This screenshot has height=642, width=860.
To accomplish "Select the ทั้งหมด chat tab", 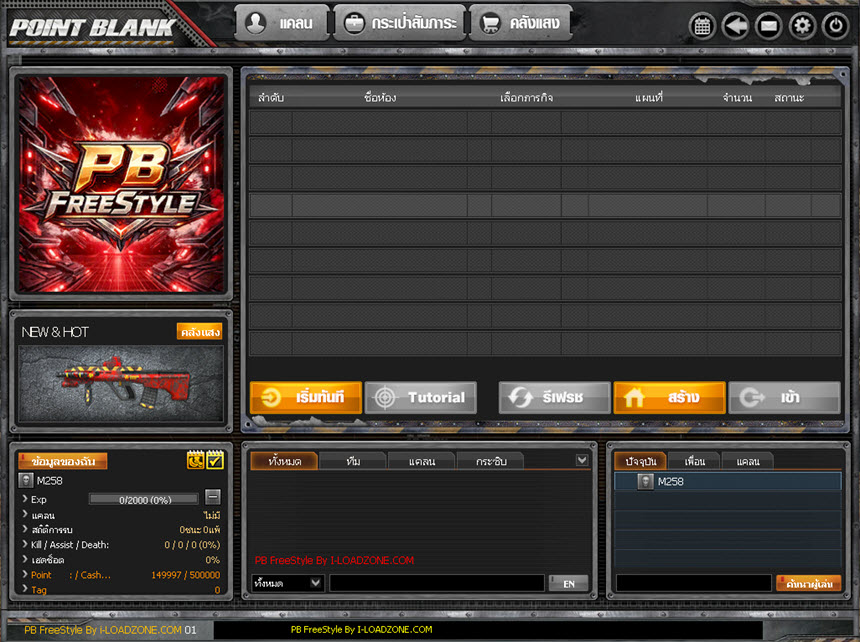I will point(284,461).
